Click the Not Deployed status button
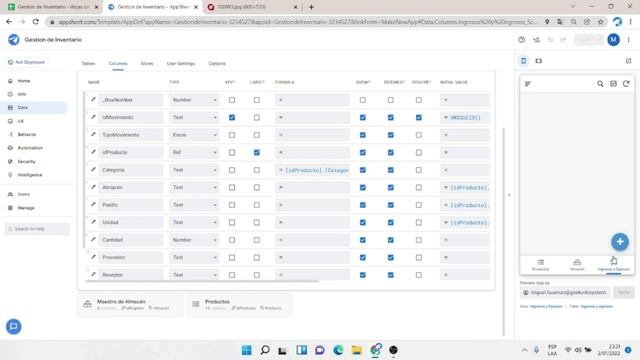640x360 pixels. tap(27, 62)
